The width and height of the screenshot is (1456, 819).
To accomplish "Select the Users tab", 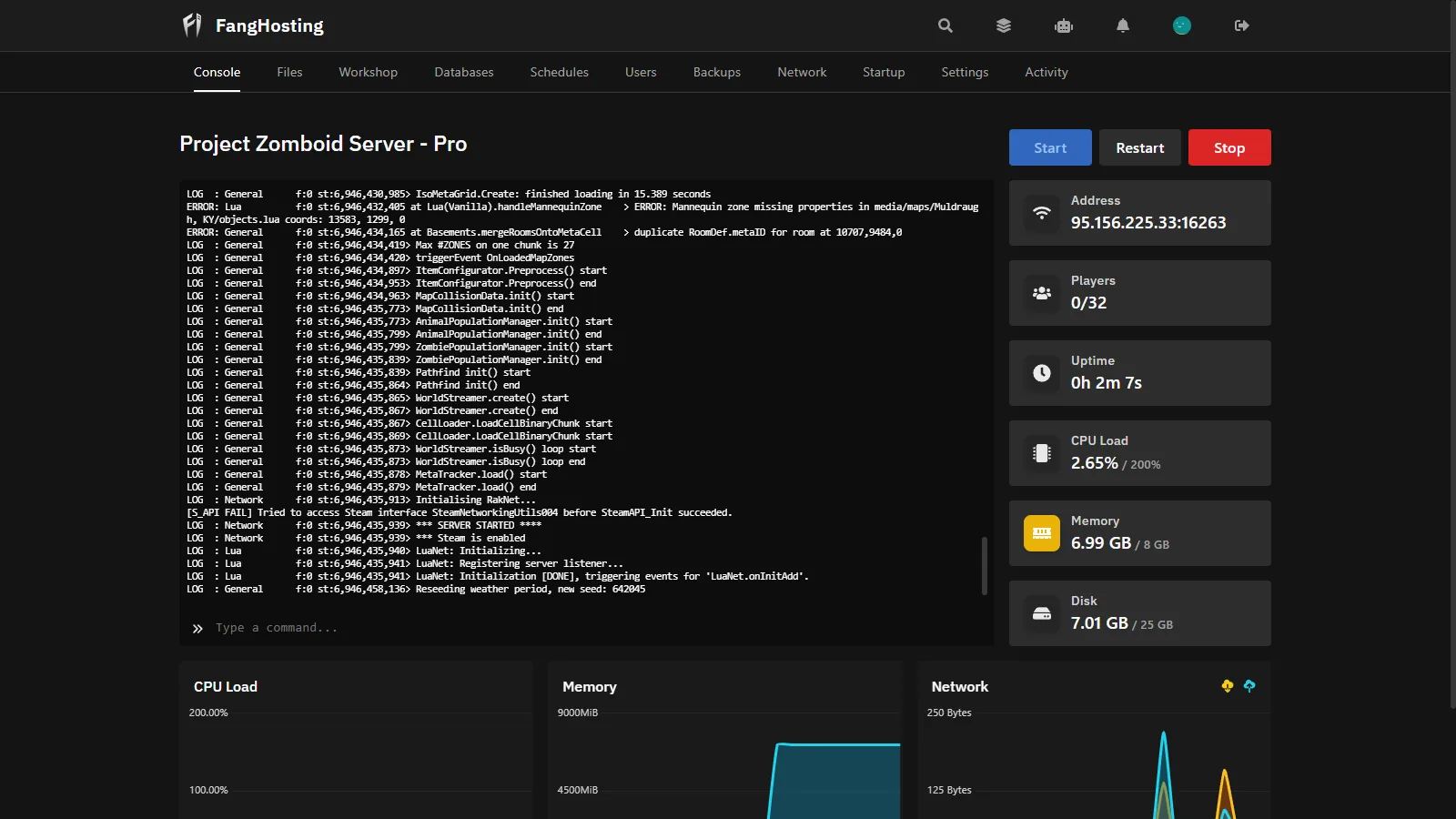I will pos(641,72).
